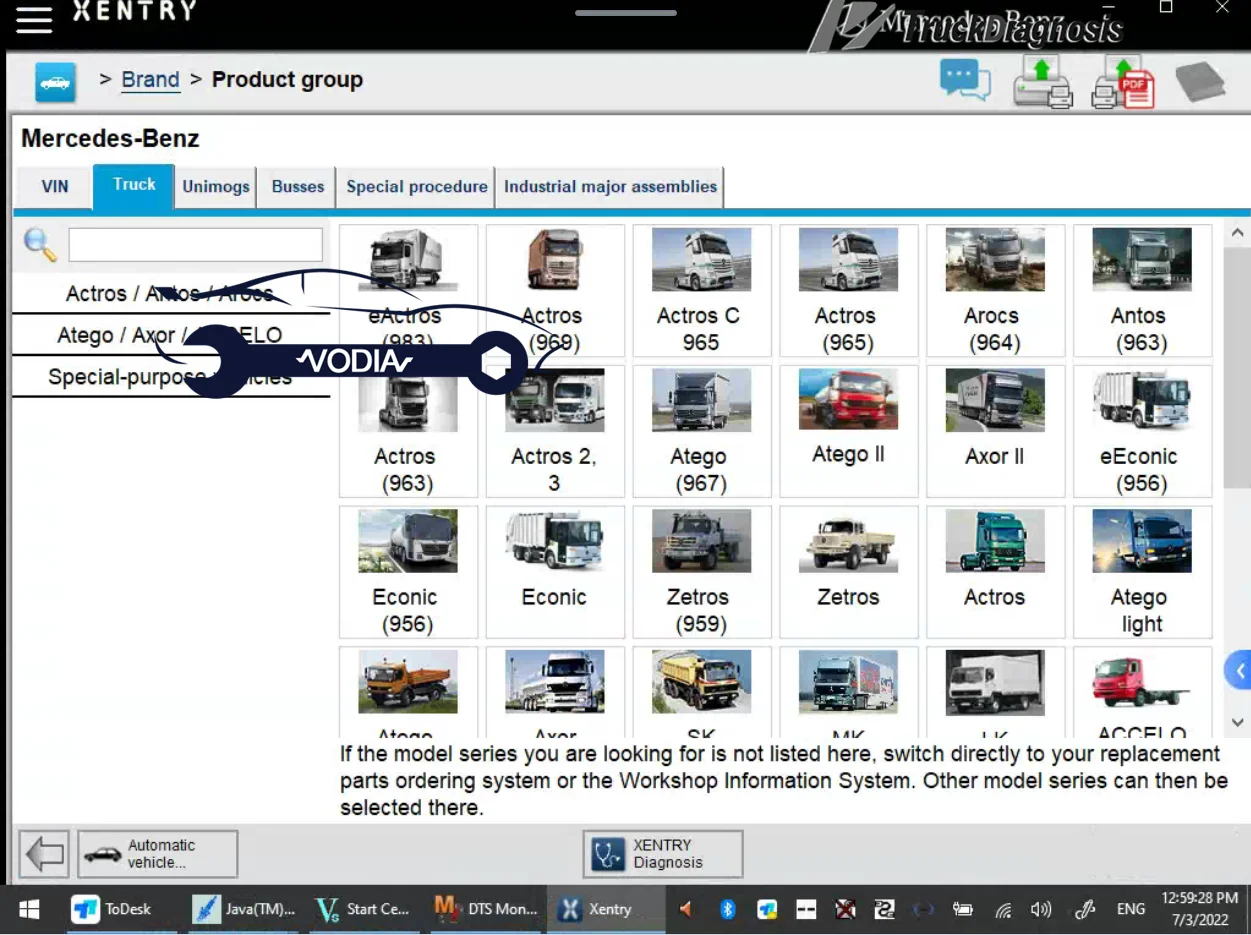1251x935 pixels.
Task: Select the Atego II tile
Action: coord(848,431)
